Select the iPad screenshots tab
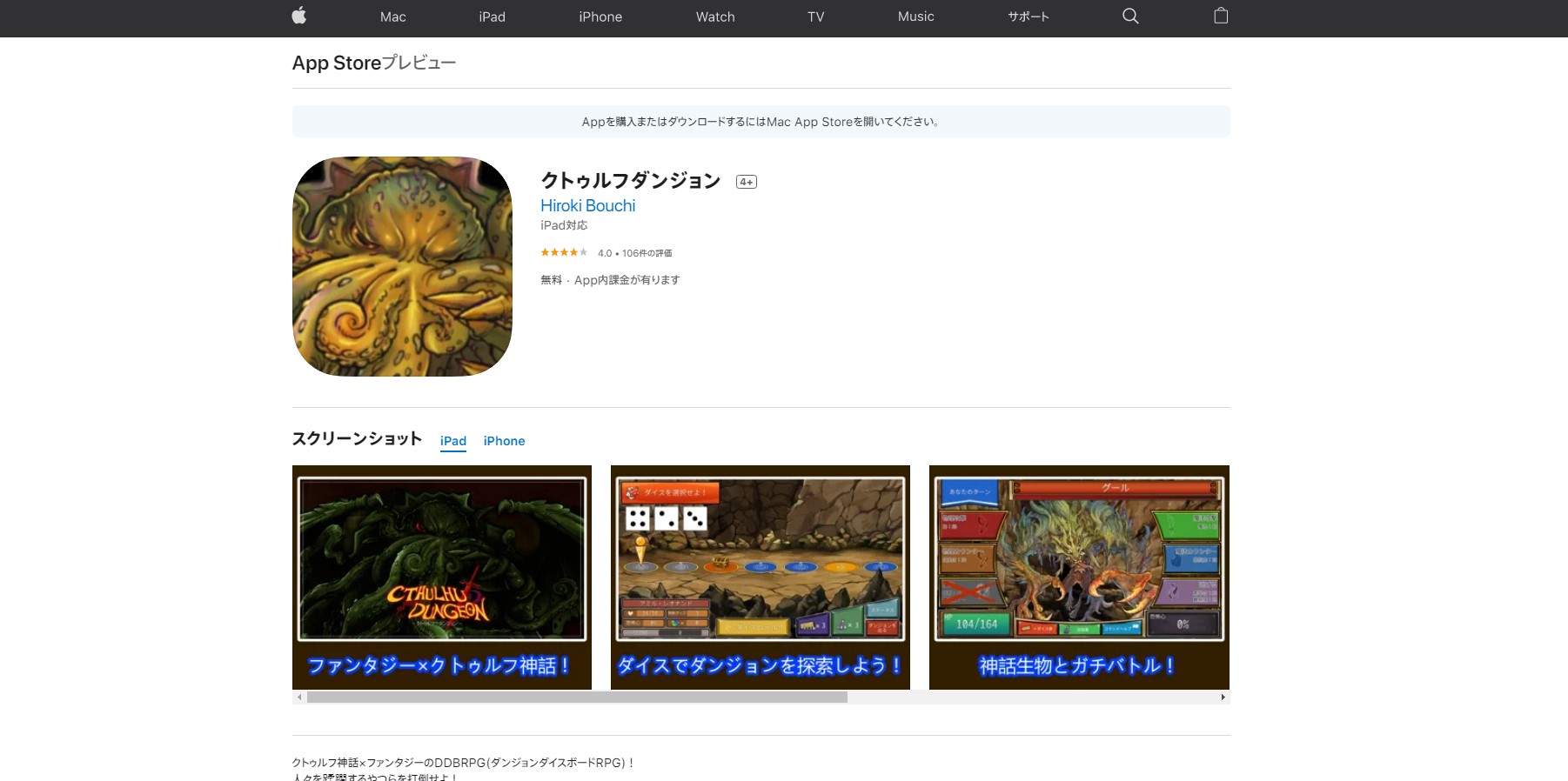 452,441
